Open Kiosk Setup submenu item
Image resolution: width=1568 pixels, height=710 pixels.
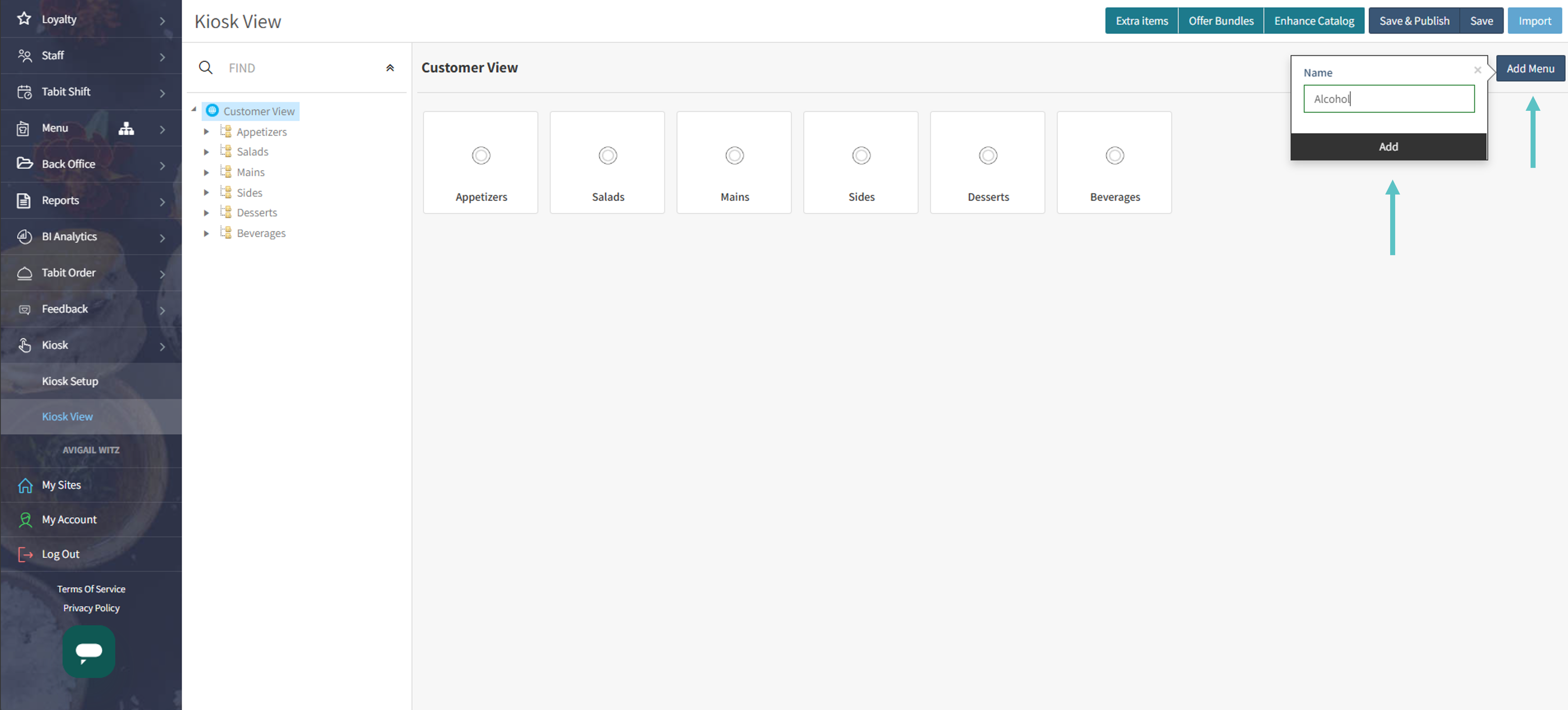[x=70, y=381]
